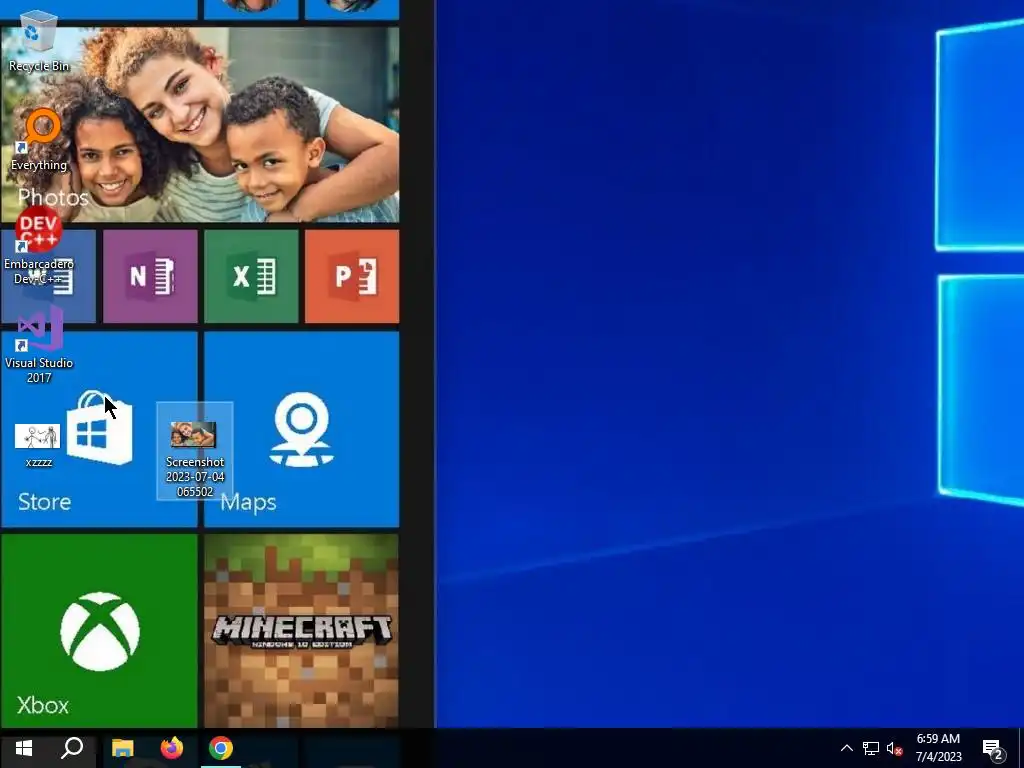The width and height of the screenshot is (1024, 768).
Task: Open the clock showing 6:59 AM
Action: click(x=938, y=748)
